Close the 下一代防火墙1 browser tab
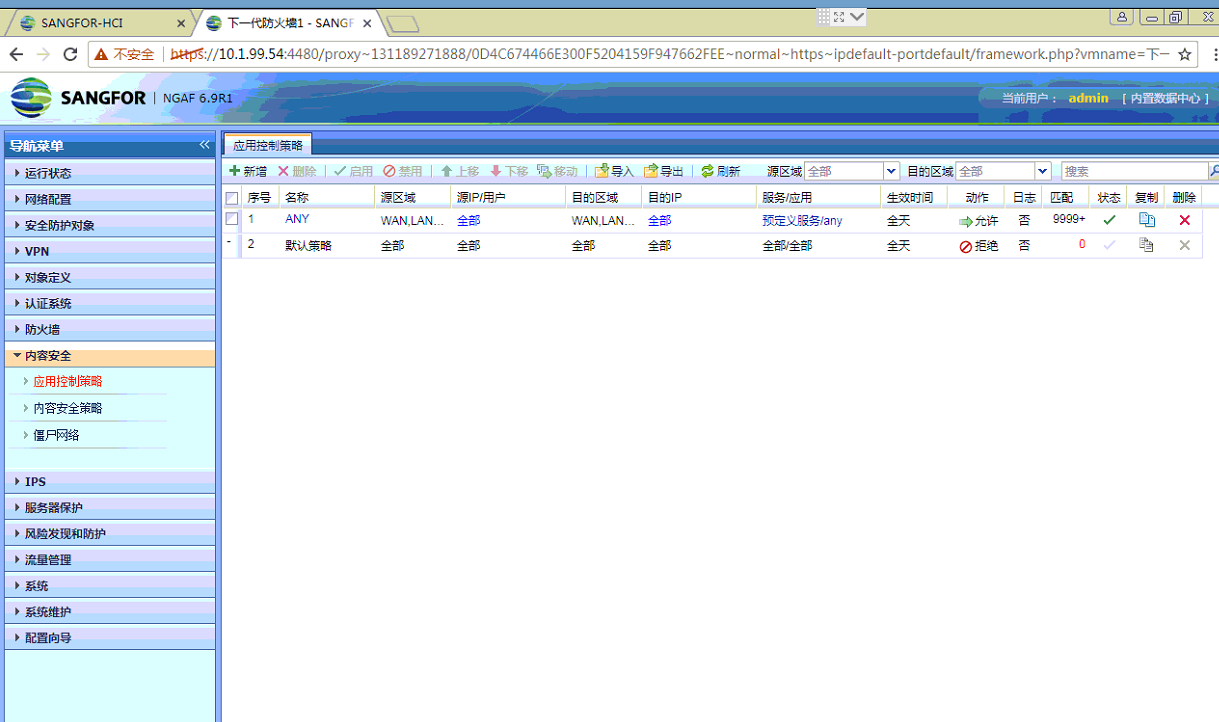This screenshot has height=722, width=1219. (367, 23)
